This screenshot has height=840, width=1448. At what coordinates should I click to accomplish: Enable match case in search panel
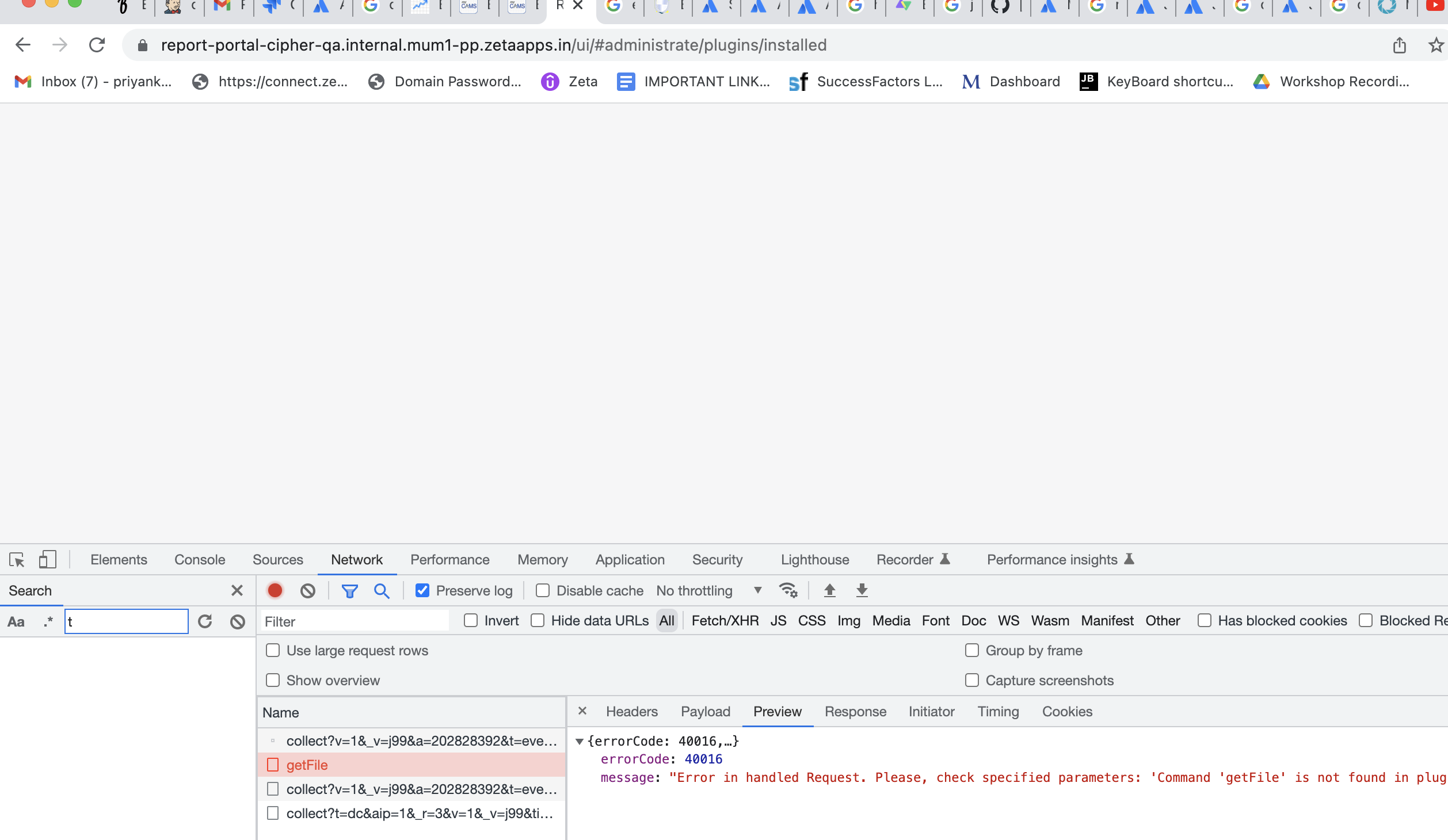click(17, 621)
